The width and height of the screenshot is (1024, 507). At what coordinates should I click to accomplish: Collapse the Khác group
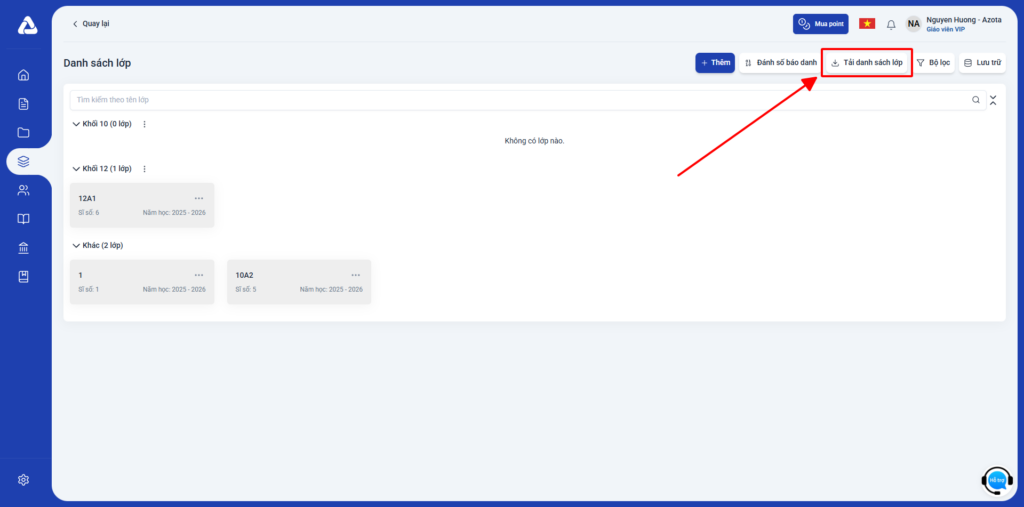(76, 245)
